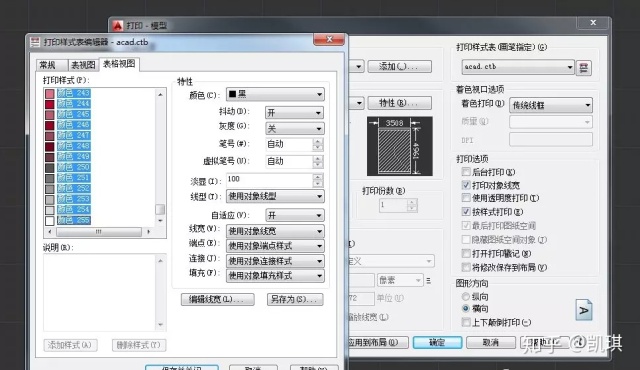Click 确定 in the 打印 dialog
Viewport: 640px width, 370px height.
click(437, 342)
